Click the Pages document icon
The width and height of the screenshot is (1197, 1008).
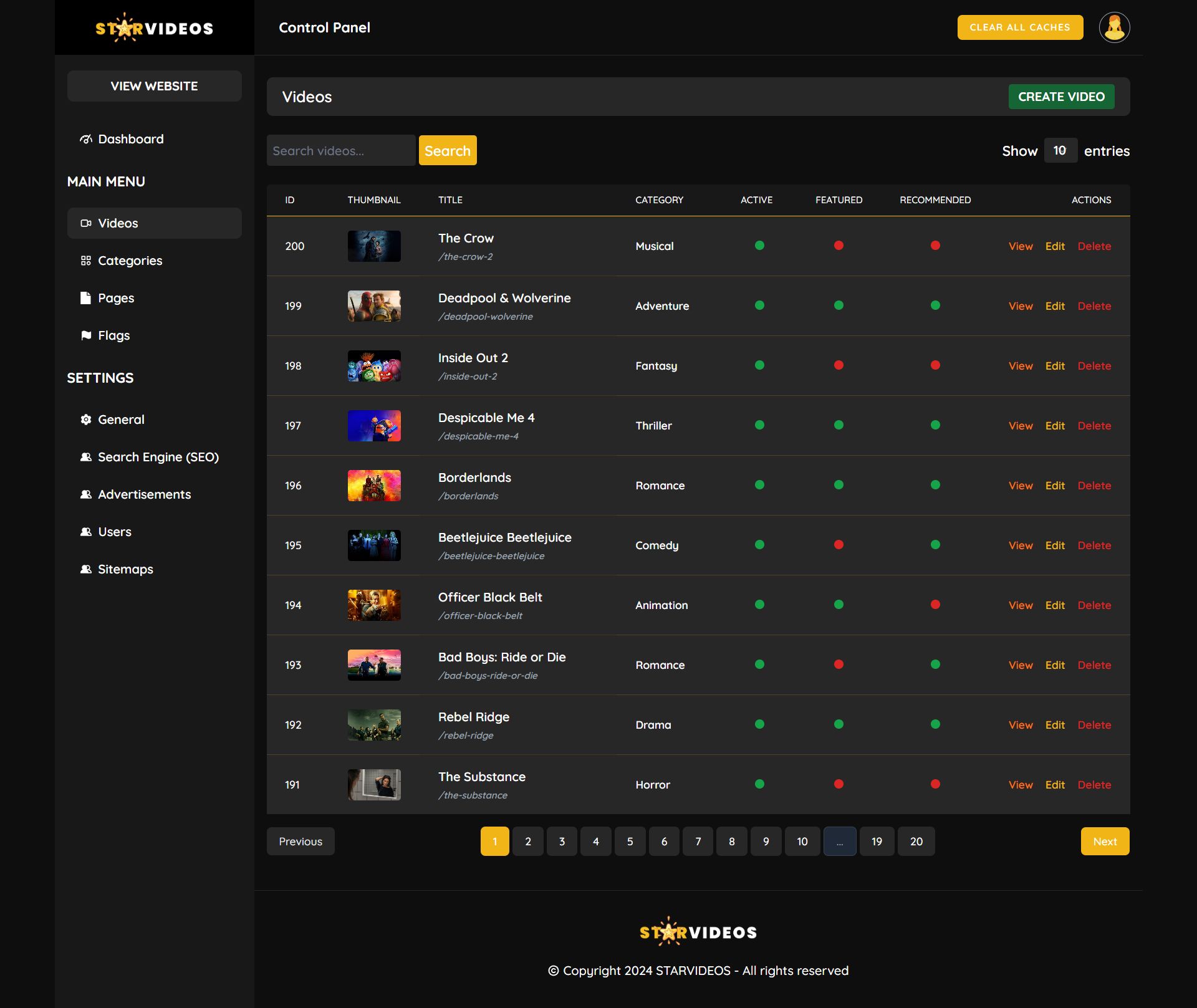pyautogui.click(x=86, y=298)
